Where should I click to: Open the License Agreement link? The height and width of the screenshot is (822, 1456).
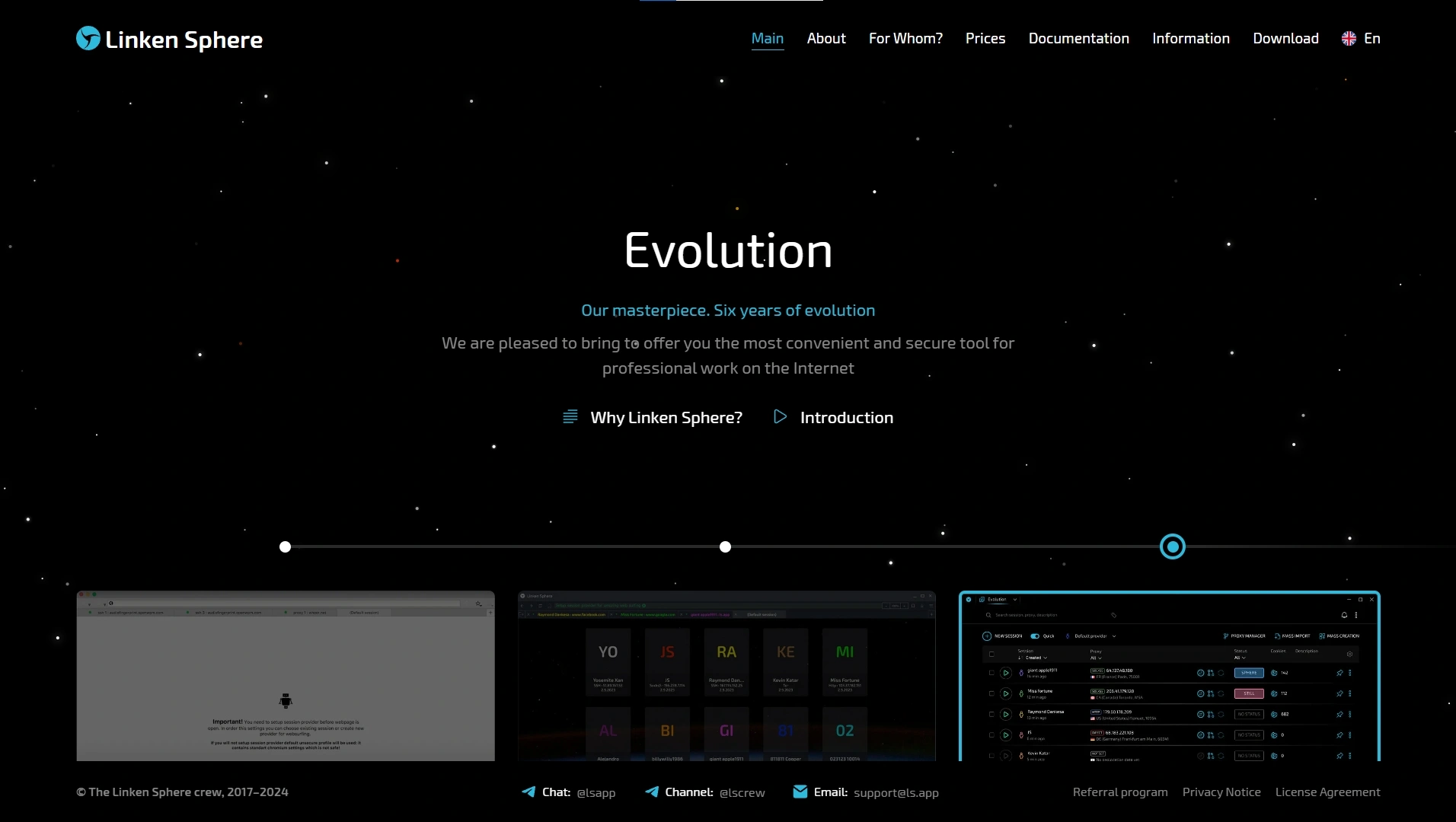pos(1328,792)
